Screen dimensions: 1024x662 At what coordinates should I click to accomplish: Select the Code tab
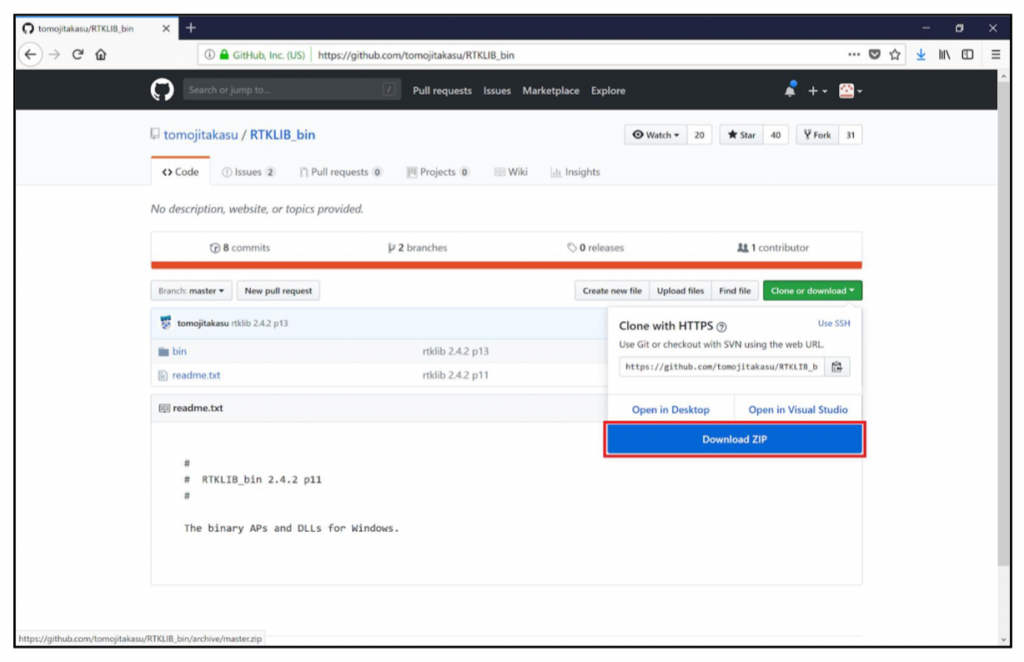click(180, 172)
